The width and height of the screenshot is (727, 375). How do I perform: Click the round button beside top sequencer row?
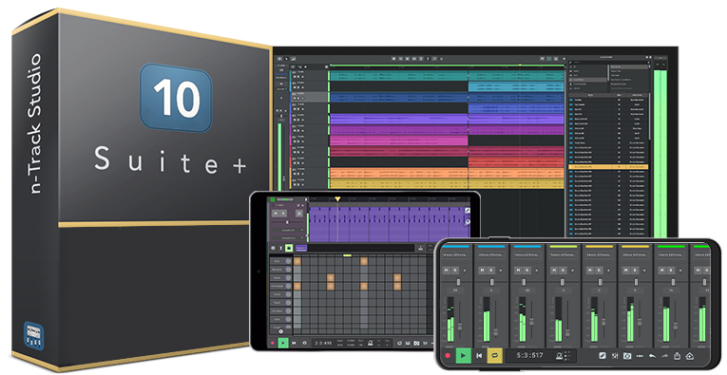click(x=288, y=261)
